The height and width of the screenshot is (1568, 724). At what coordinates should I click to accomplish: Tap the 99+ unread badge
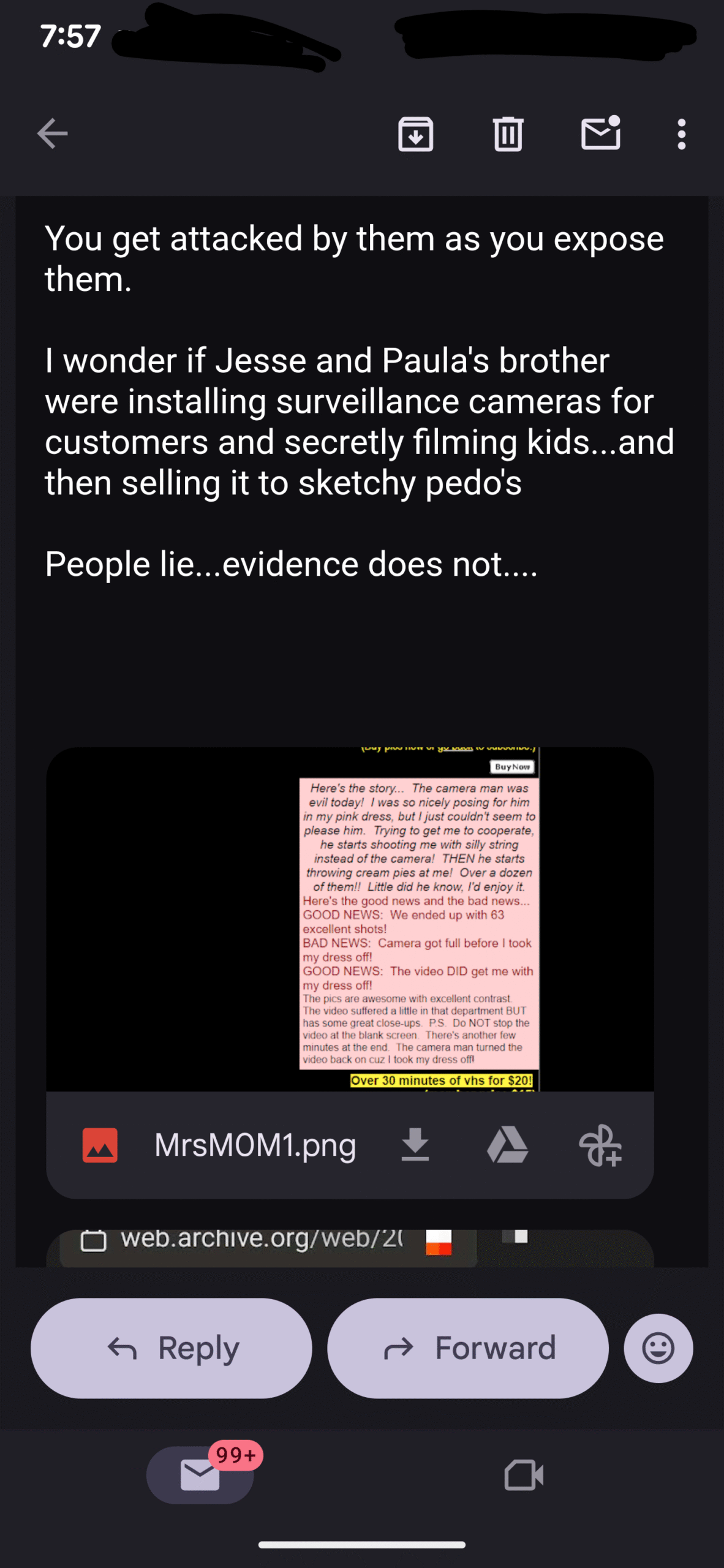pyautogui.click(x=236, y=1454)
